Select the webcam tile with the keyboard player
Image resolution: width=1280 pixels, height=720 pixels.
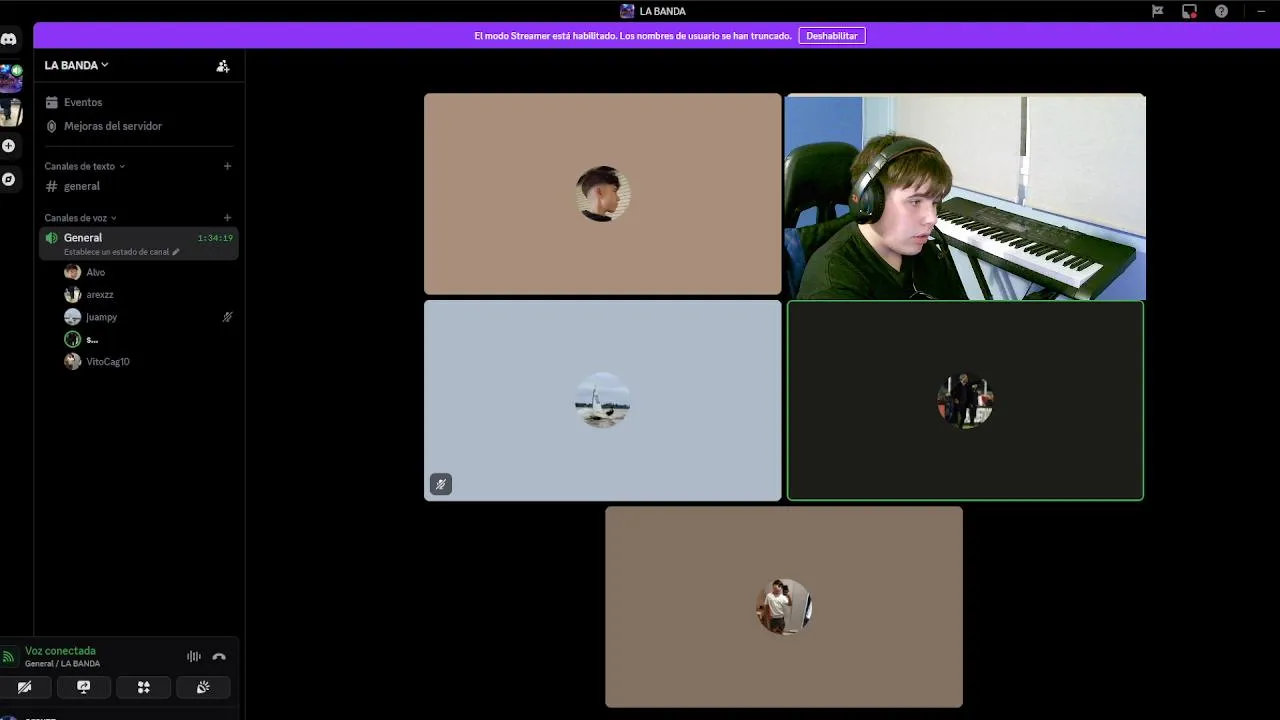[965, 197]
